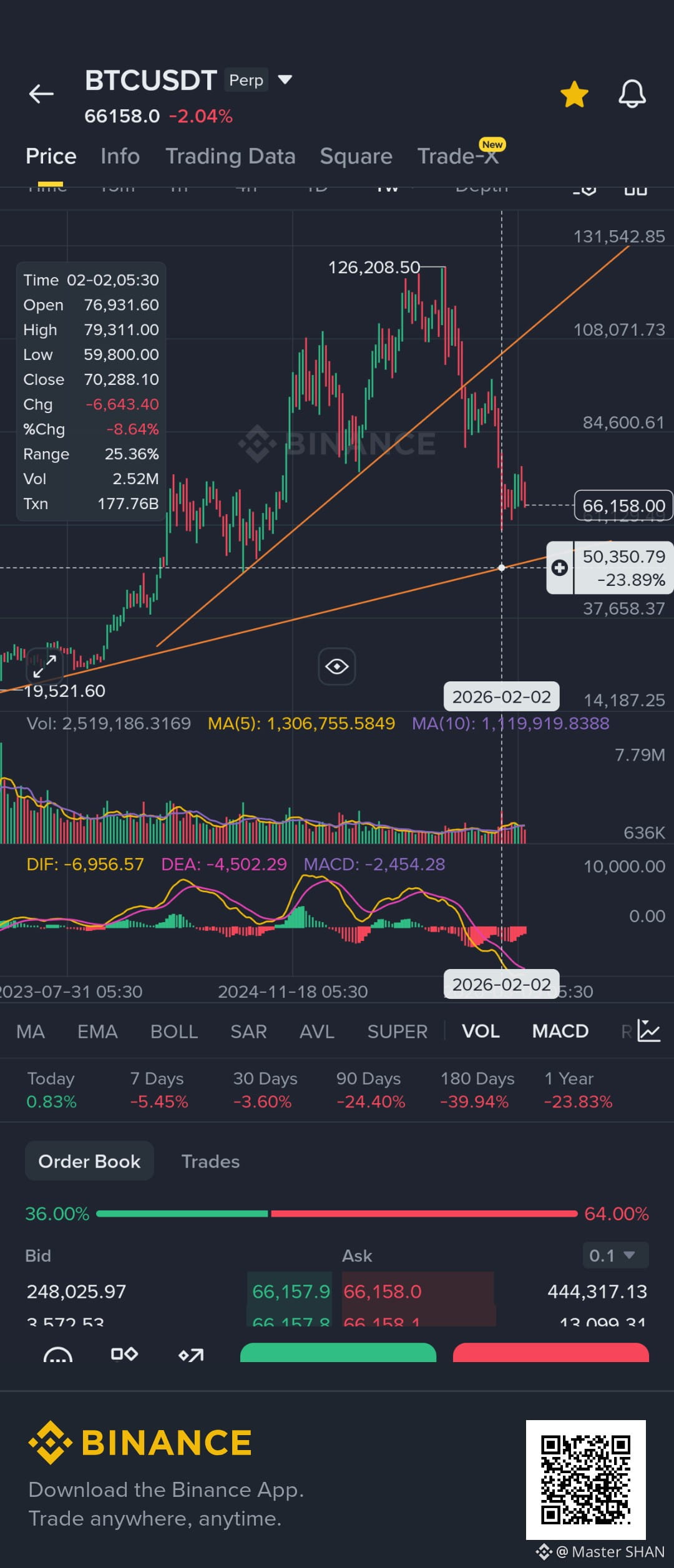674x1568 pixels.
Task: Toggle the VOL indicator
Action: click(481, 1031)
